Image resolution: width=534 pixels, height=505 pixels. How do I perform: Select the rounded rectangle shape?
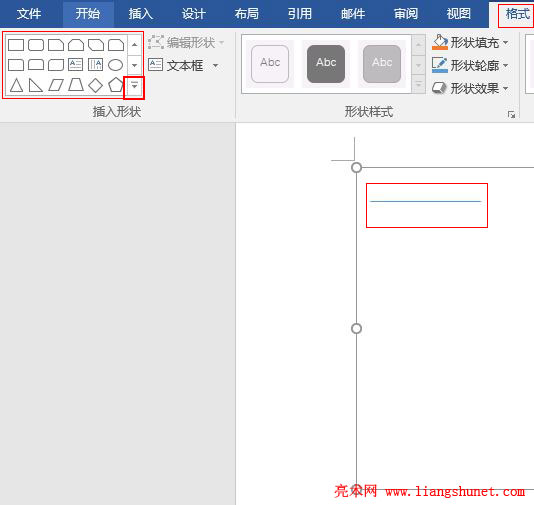pos(36,45)
